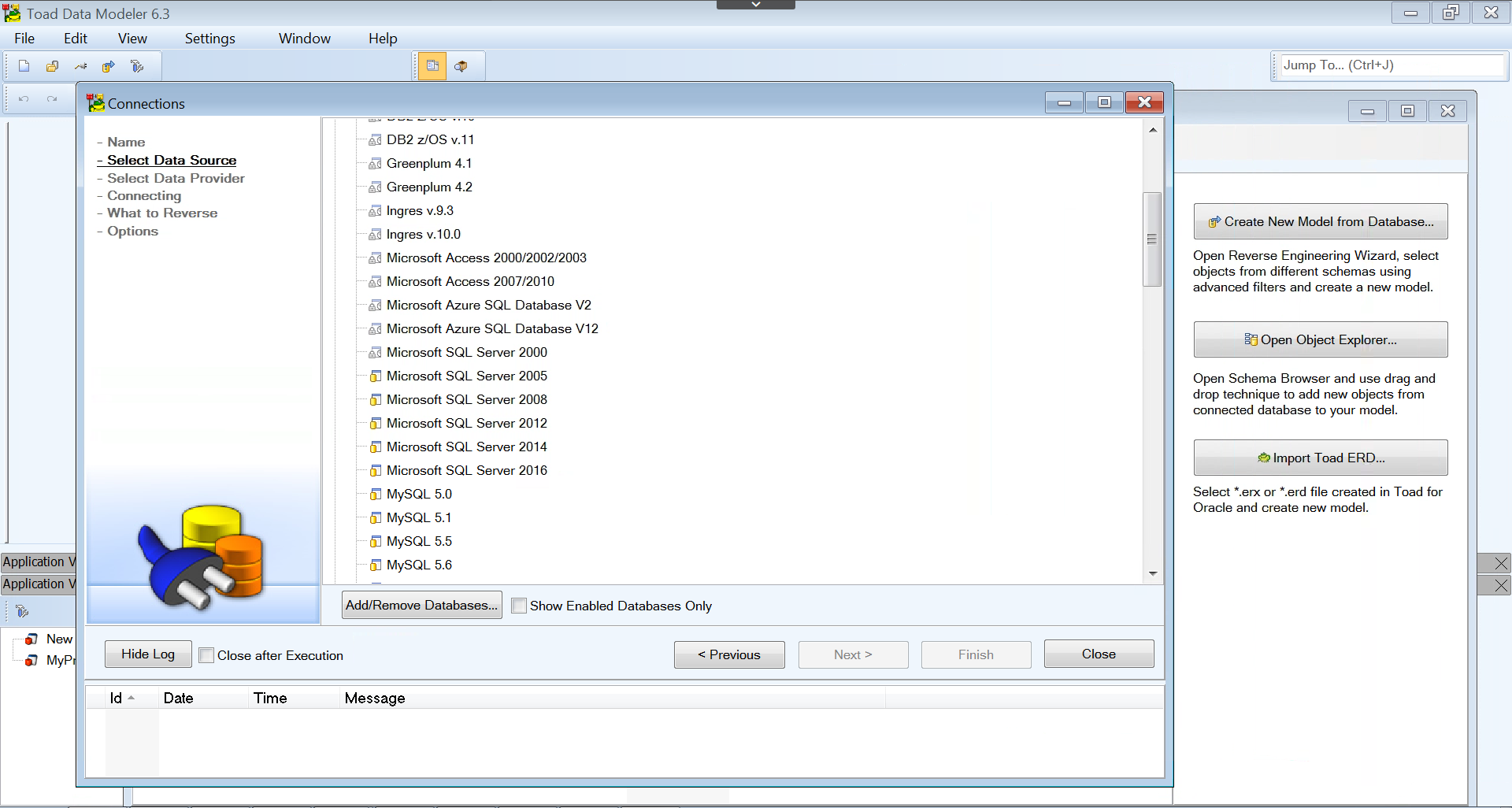This screenshot has height=808, width=1512.
Task: Open the Settings menu
Action: point(209,39)
